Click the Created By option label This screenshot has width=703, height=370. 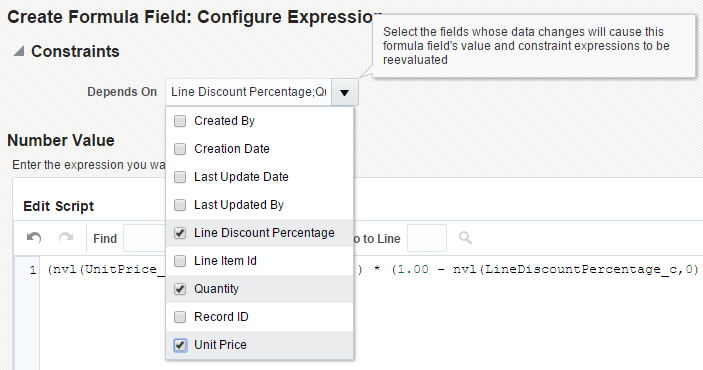[x=224, y=121]
